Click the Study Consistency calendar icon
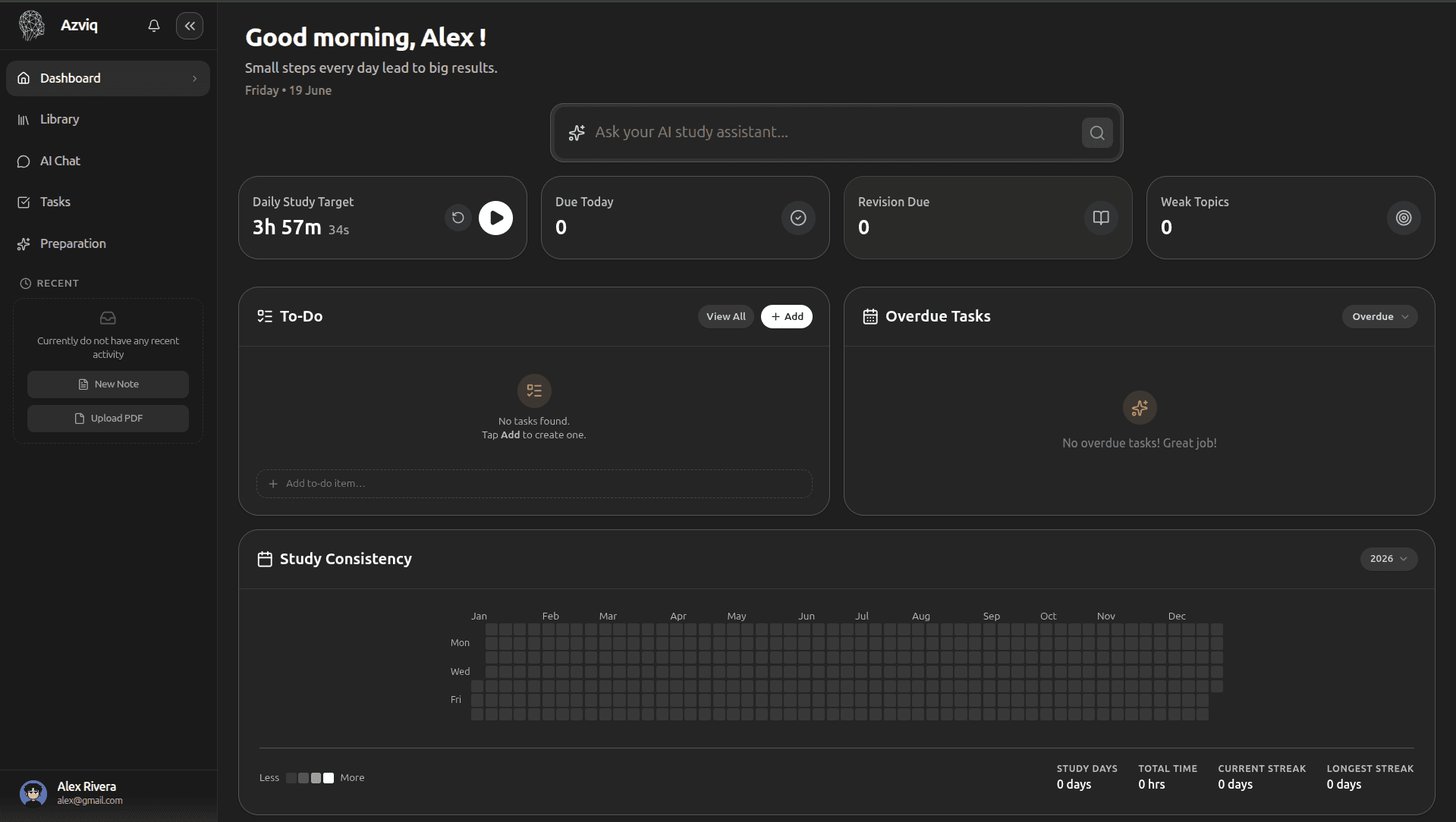The height and width of the screenshot is (822, 1456). (x=265, y=559)
